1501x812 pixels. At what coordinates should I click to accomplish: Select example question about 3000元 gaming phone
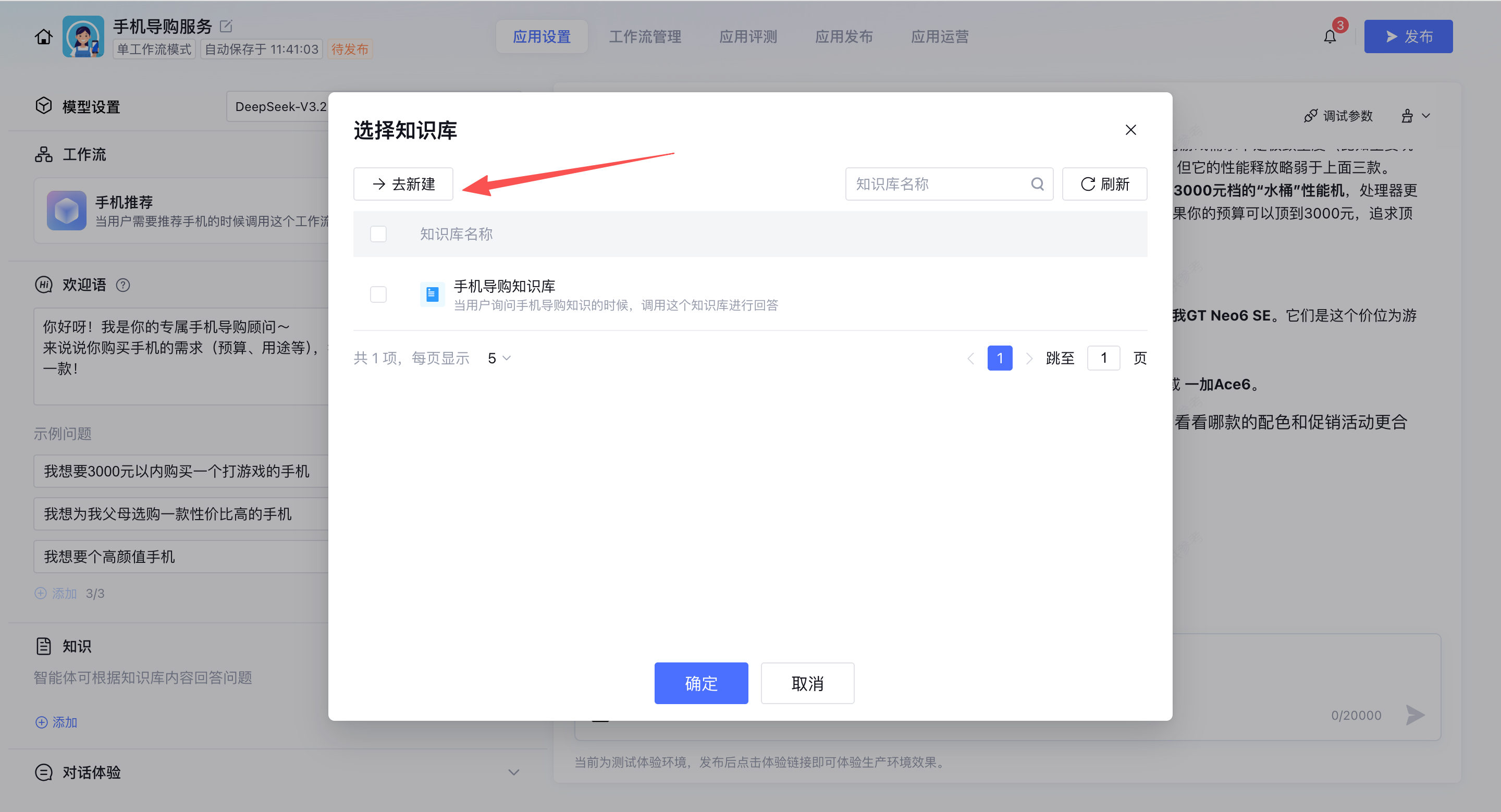pos(182,471)
